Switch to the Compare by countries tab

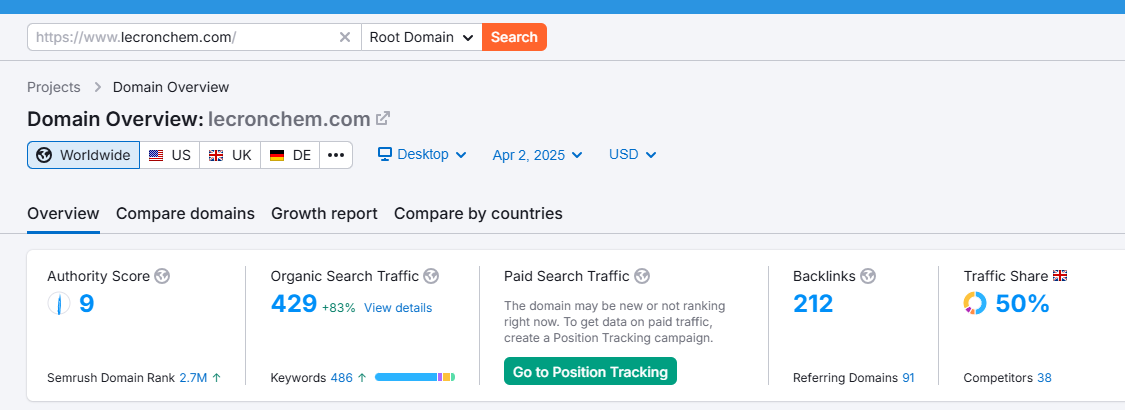coord(478,213)
